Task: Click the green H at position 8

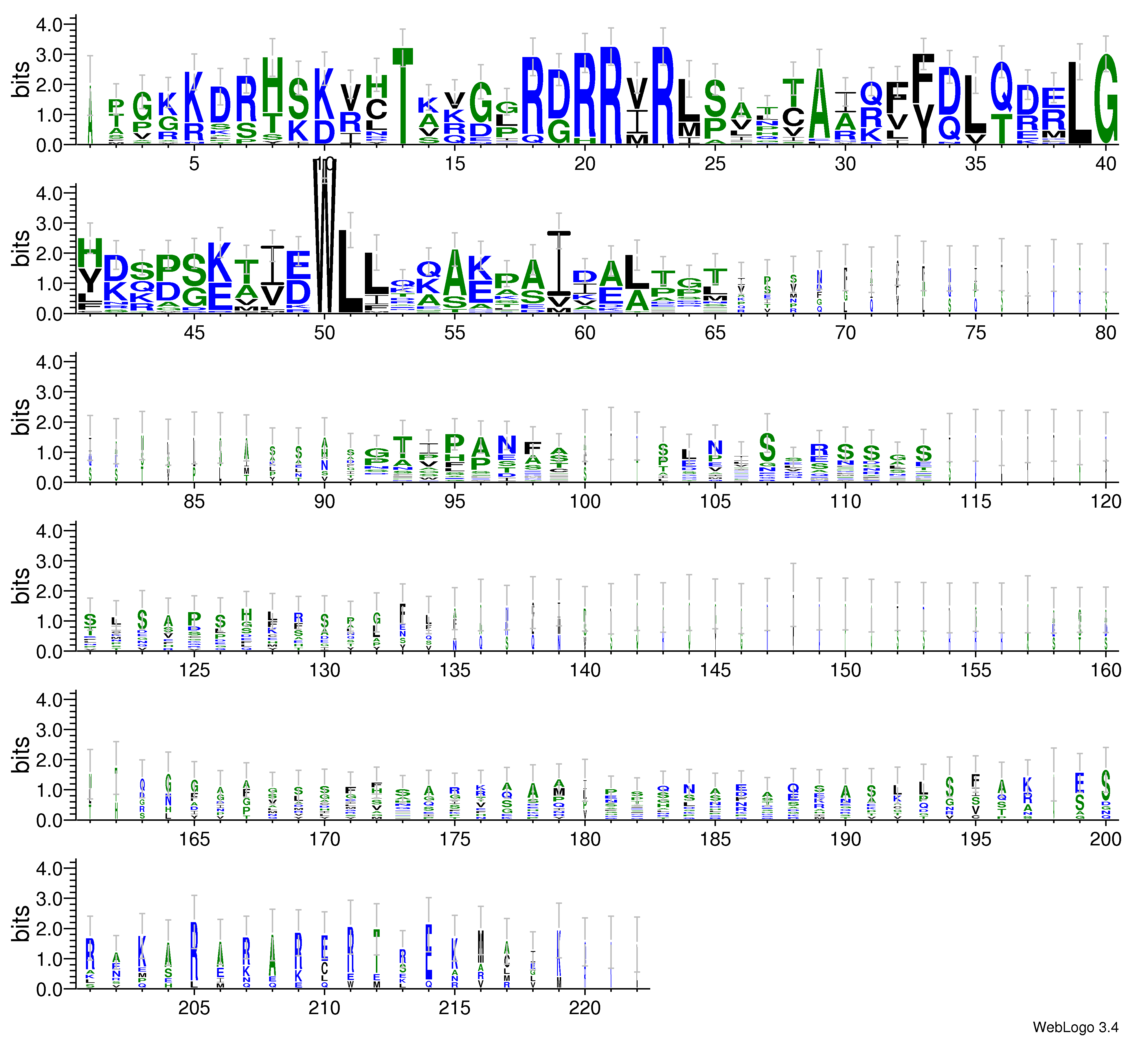Action: [x=273, y=85]
